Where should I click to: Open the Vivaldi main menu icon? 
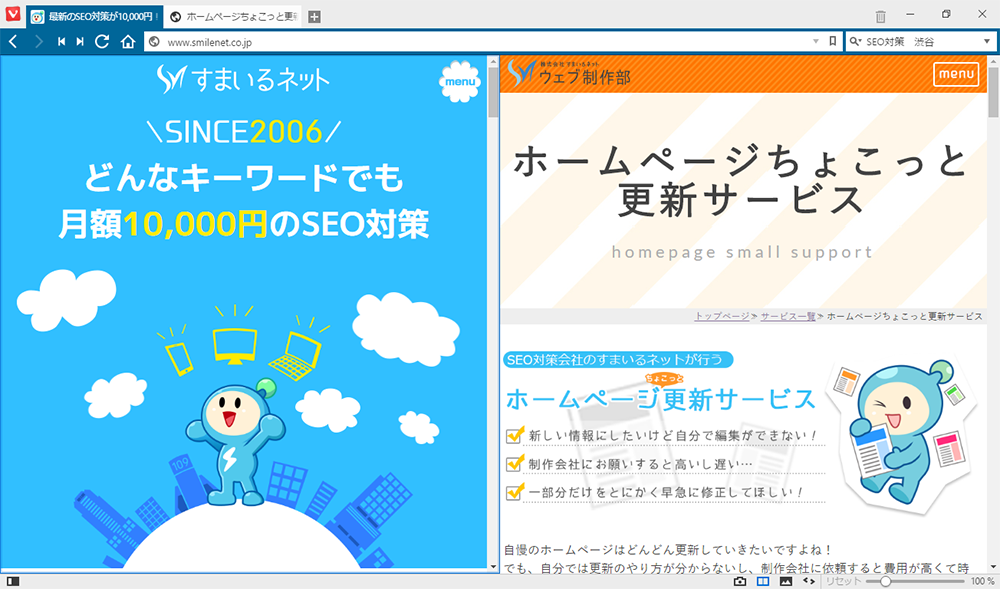(13, 14)
